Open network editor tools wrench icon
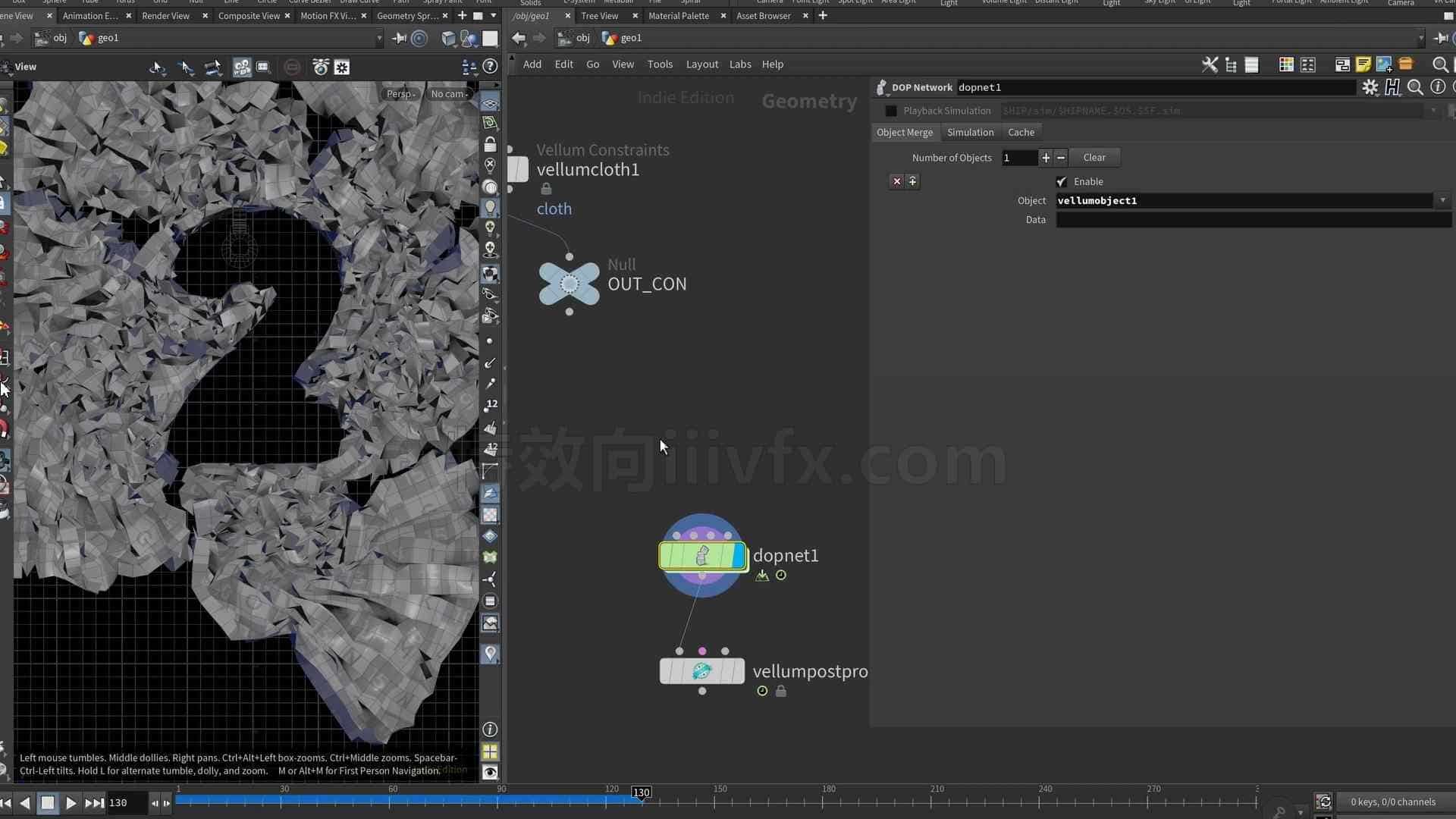Screen dimensions: 1456x819 1210,64
